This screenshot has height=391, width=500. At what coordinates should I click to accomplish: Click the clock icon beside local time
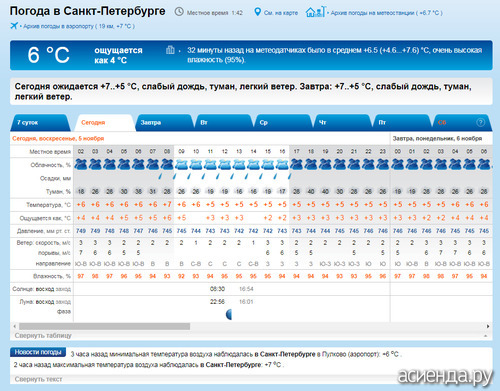pyautogui.click(x=179, y=12)
